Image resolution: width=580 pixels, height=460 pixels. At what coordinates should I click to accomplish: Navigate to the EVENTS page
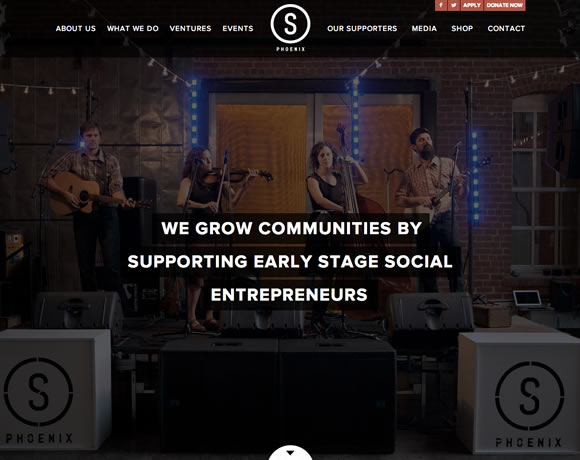pyautogui.click(x=238, y=28)
